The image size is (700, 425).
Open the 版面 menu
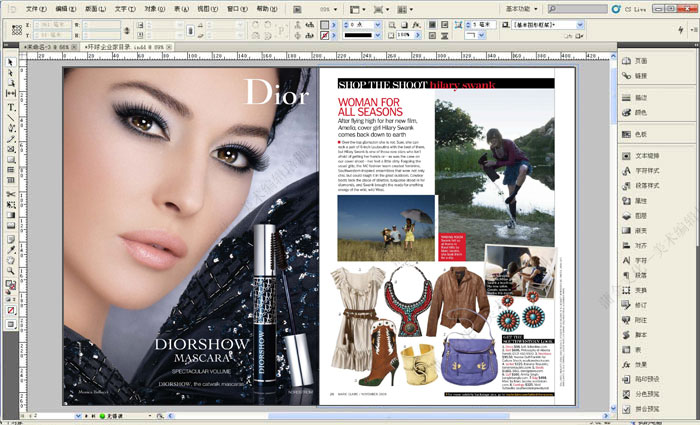(95, 9)
